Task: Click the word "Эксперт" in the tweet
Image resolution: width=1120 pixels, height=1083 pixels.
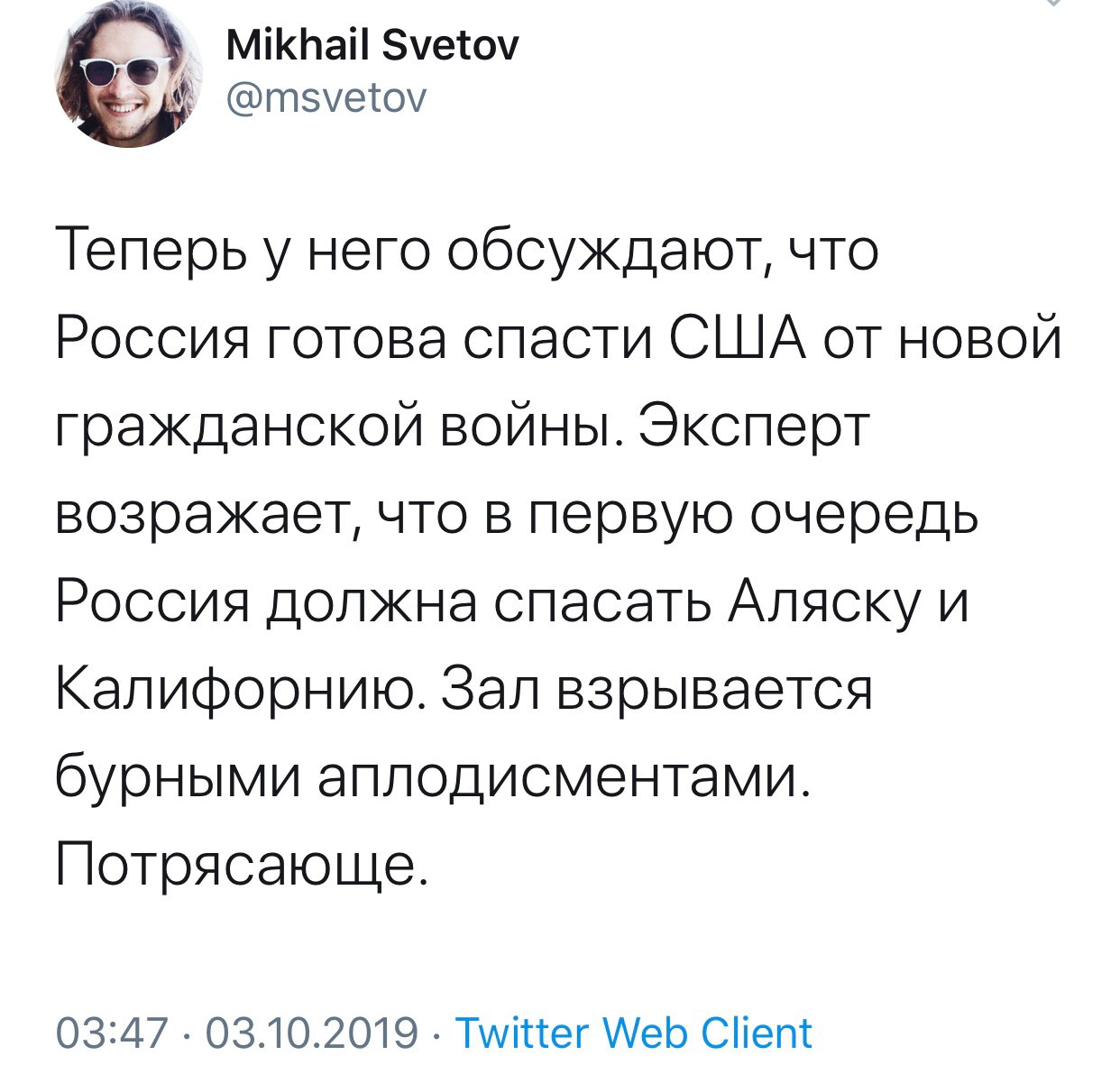Action: pos(752,427)
